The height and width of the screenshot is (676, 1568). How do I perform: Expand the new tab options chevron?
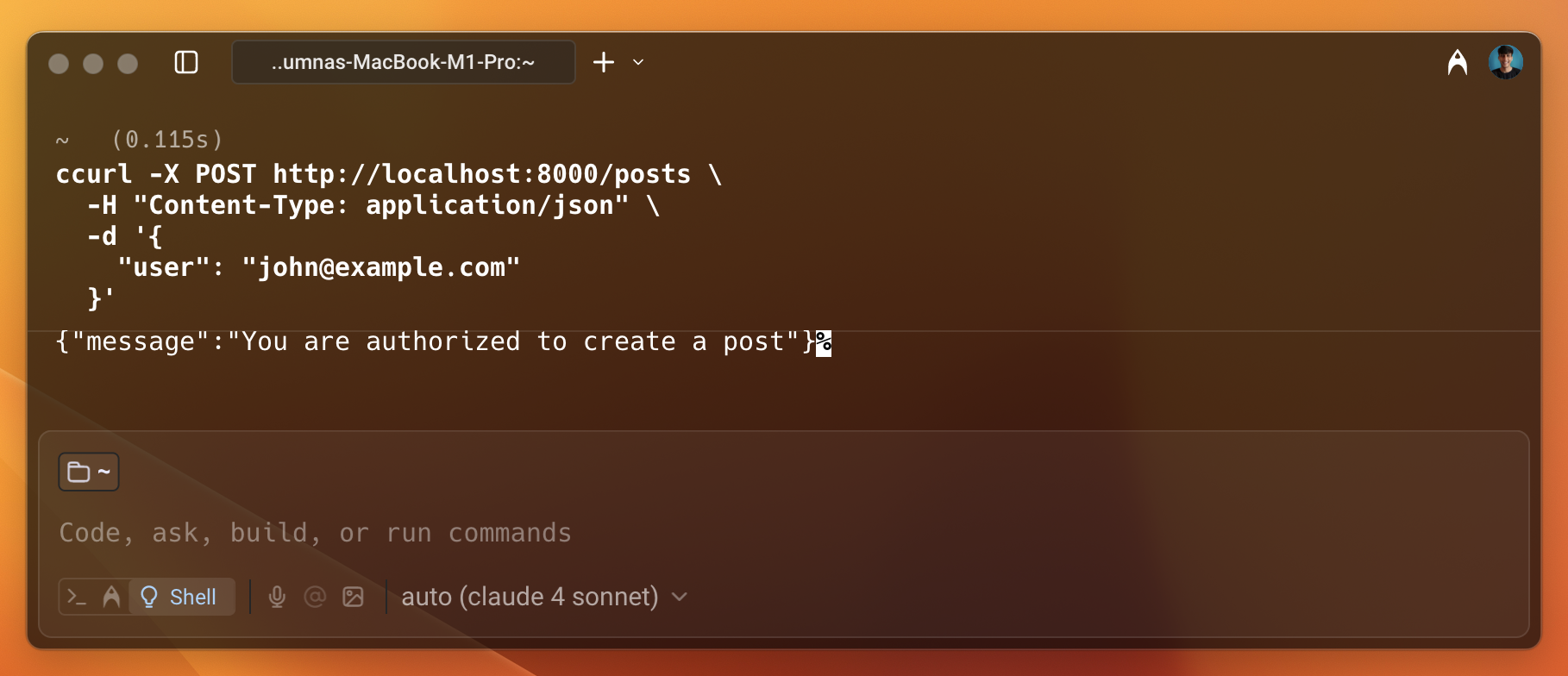[637, 63]
